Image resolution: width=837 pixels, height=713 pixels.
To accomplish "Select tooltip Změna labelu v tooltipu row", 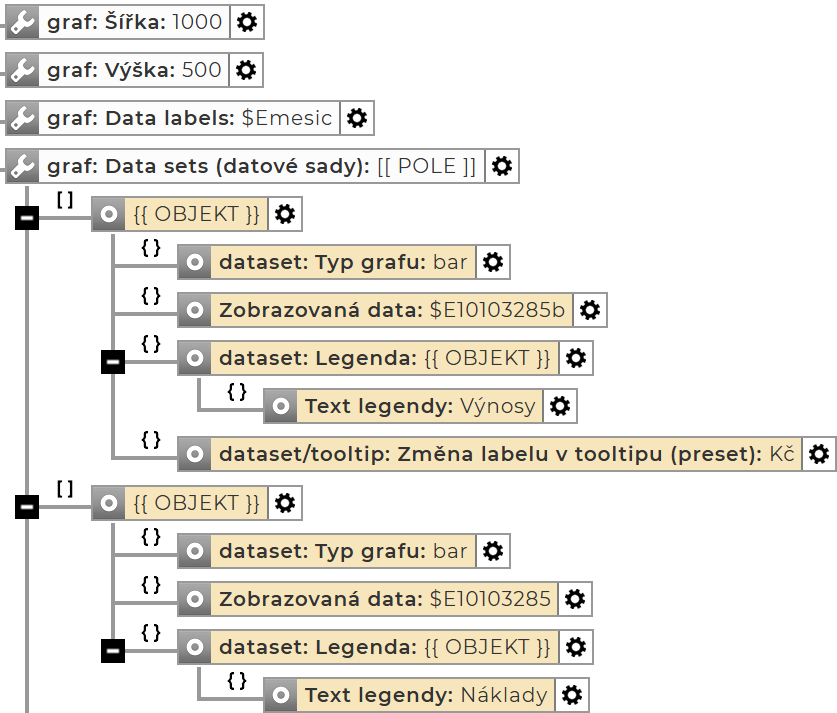I will tap(492, 454).
